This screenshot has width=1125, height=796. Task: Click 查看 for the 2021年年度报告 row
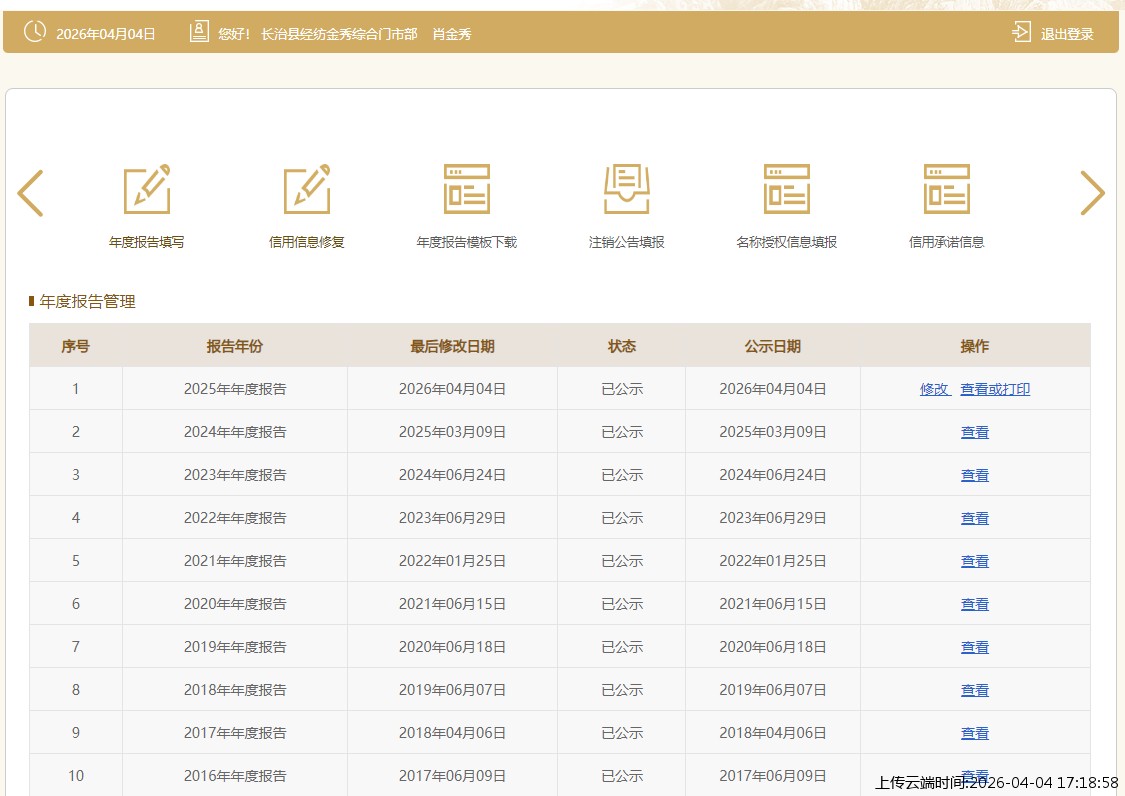(x=975, y=561)
